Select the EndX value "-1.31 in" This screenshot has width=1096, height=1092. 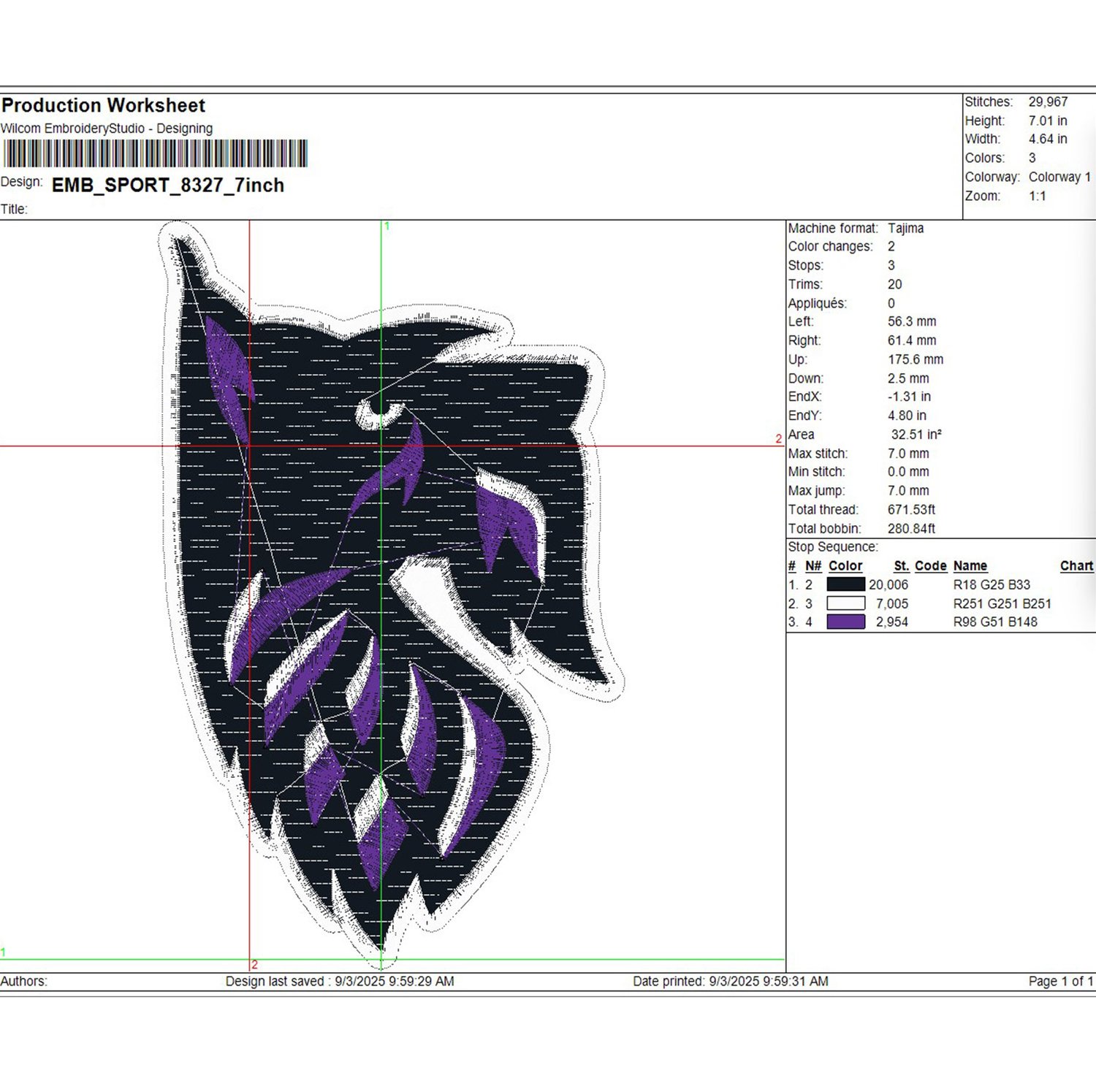tap(910, 397)
